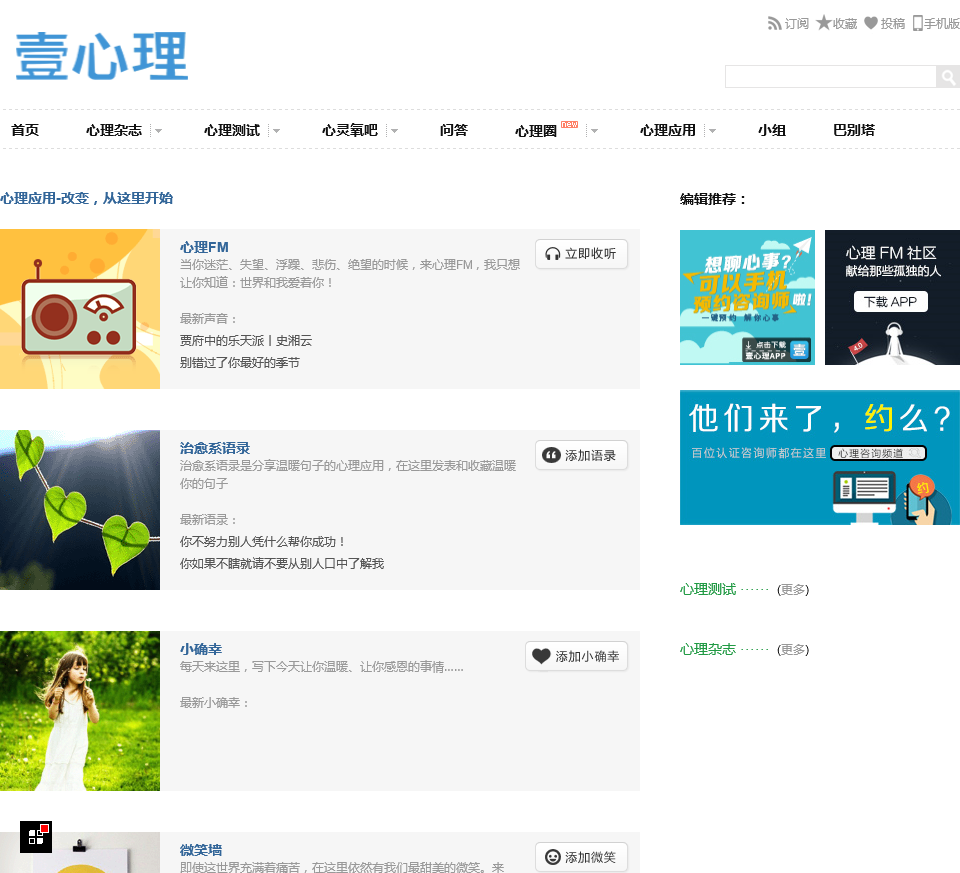Screen dimensions: 960x873
Task: Expand the 心理圈 dropdown arrow
Action: tap(594, 130)
